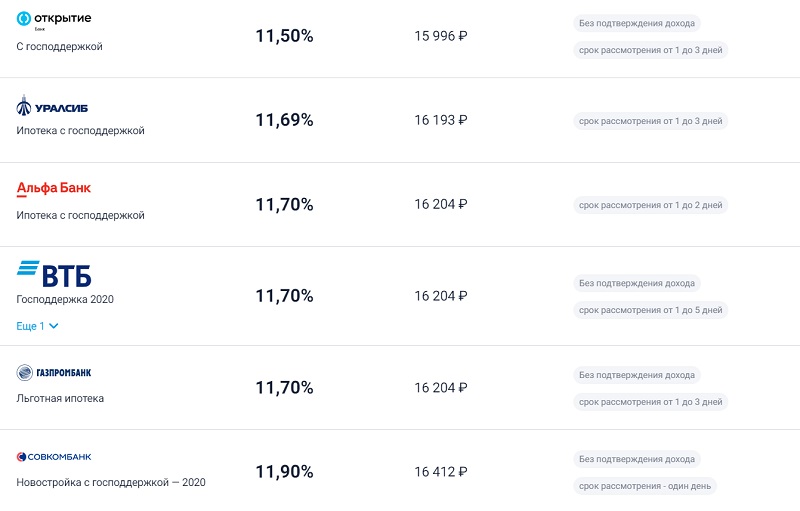Click Alfa Bank 'от 1 до 2 дней' tag

pos(650,205)
